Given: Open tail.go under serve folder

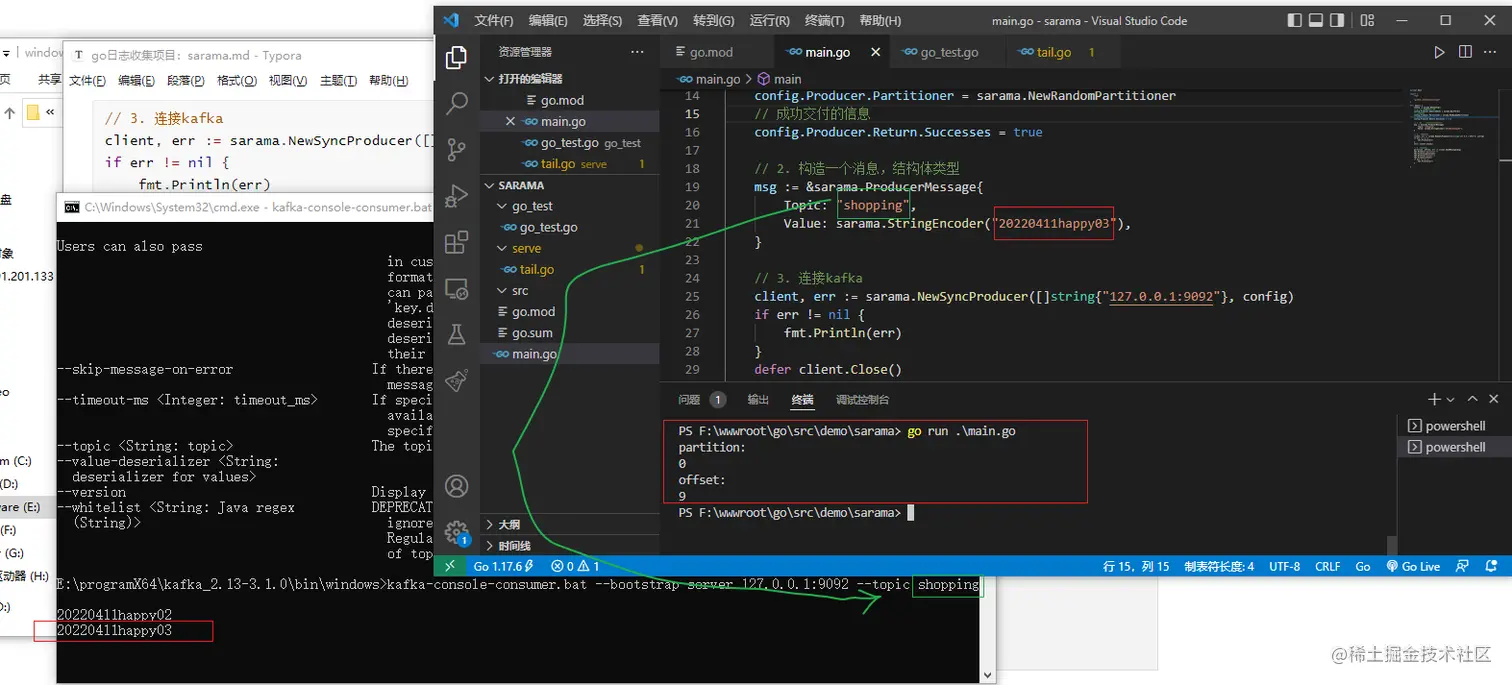Looking at the screenshot, I should point(570,269).
